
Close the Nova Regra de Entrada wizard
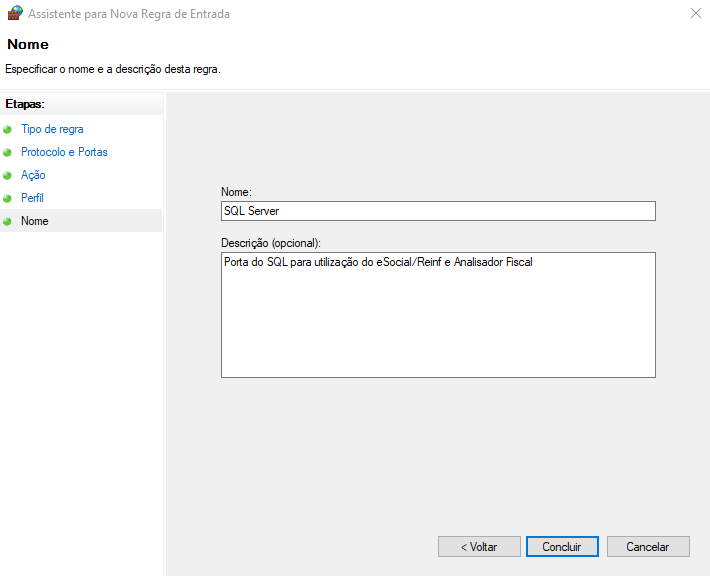coord(695,14)
